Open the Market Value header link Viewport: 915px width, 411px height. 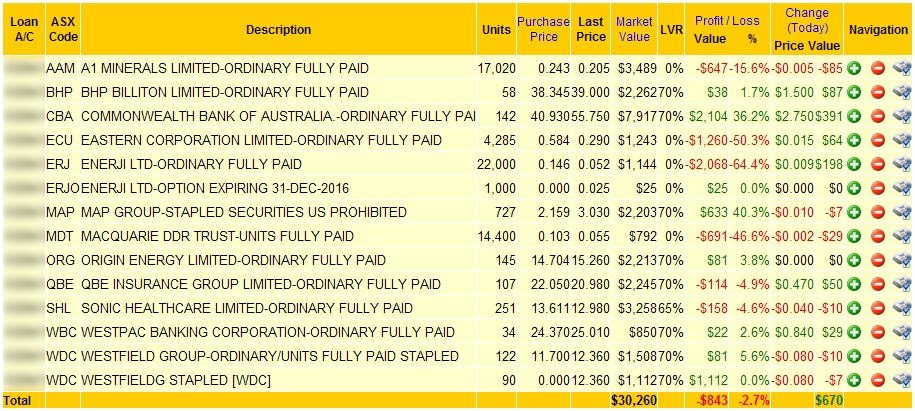tap(634, 29)
